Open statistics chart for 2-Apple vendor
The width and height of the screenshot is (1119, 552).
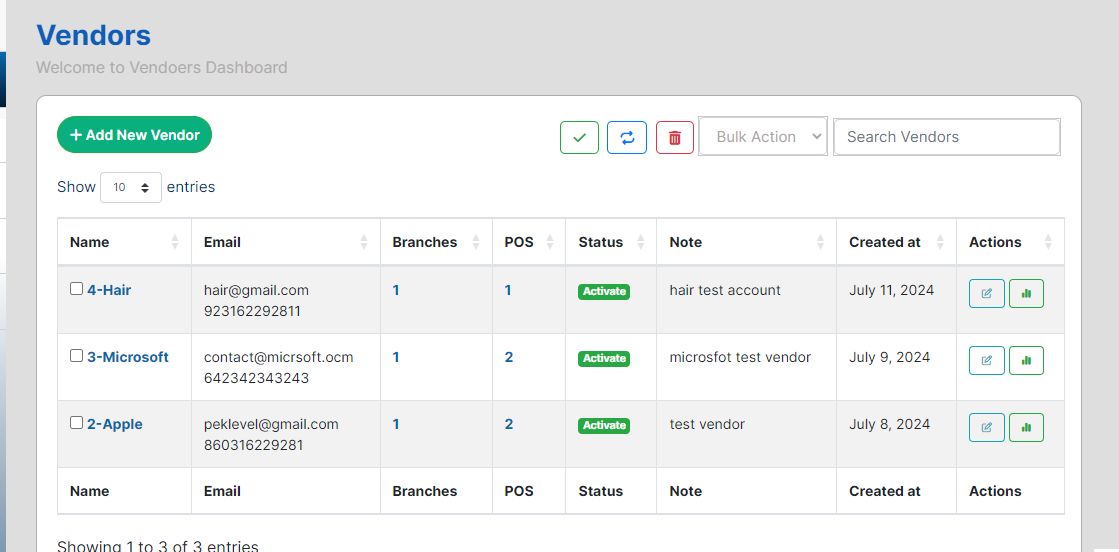tap(1026, 428)
